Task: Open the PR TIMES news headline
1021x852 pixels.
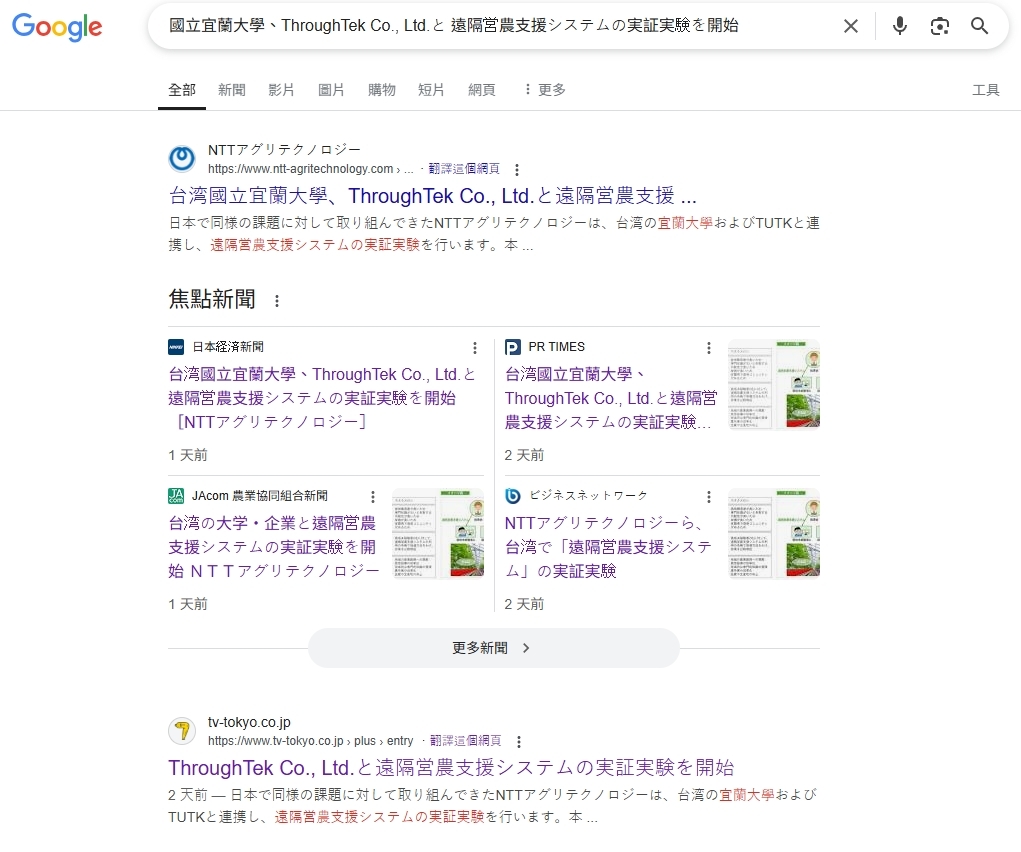Action: (610, 398)
